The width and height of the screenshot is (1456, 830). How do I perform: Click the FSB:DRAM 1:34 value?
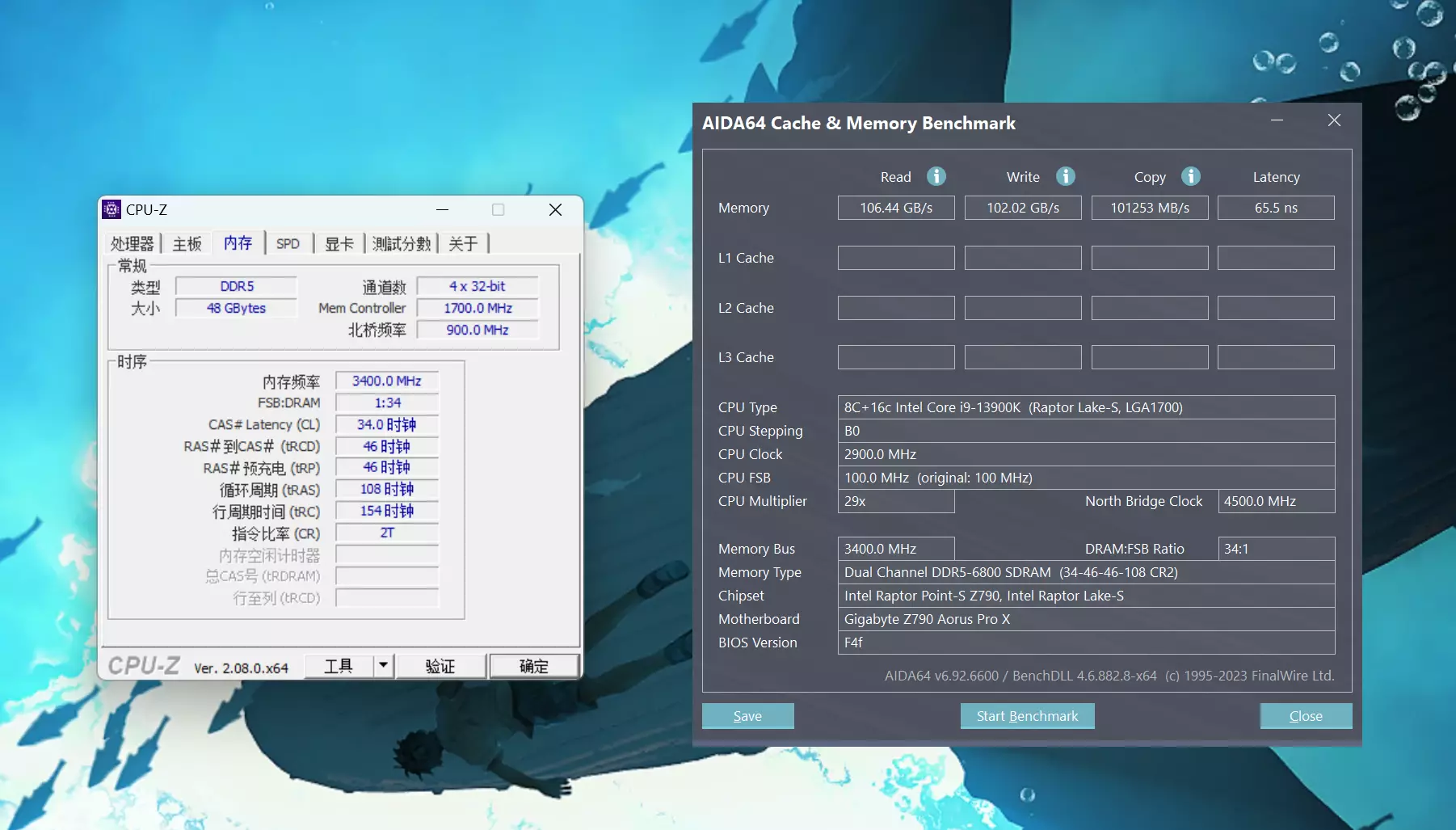pyautogui.click(x=387, y=402)
